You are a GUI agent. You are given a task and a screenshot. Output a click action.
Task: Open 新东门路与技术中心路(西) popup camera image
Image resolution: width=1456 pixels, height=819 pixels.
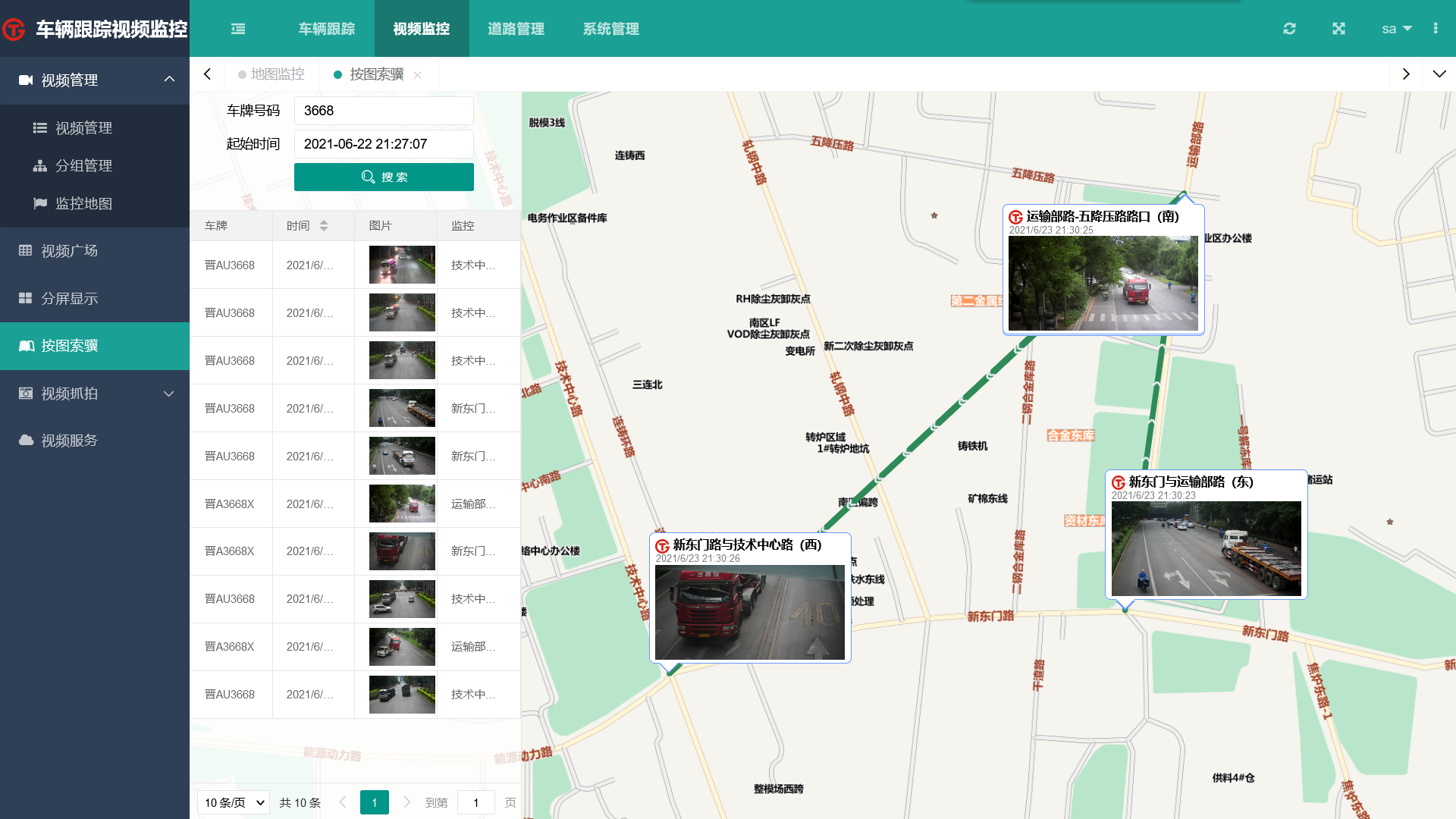750,612
